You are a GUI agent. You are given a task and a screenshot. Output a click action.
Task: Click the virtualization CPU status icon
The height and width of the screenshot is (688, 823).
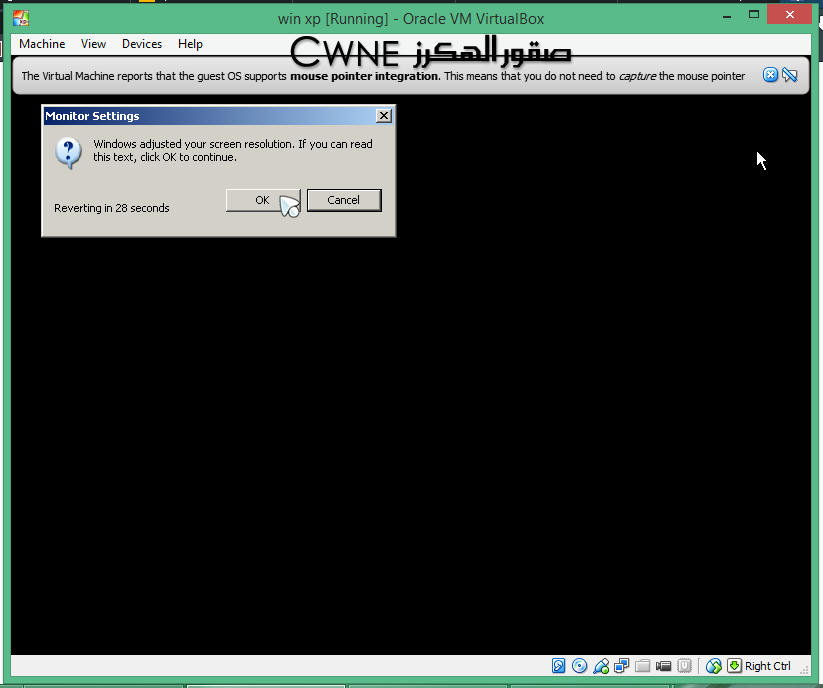[x=684, y=665]
